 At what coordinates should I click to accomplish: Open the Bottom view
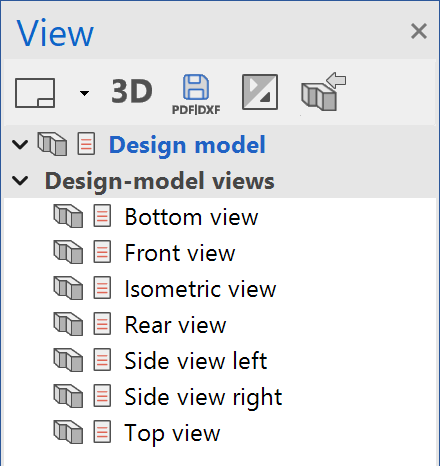(x=191, y=217)
